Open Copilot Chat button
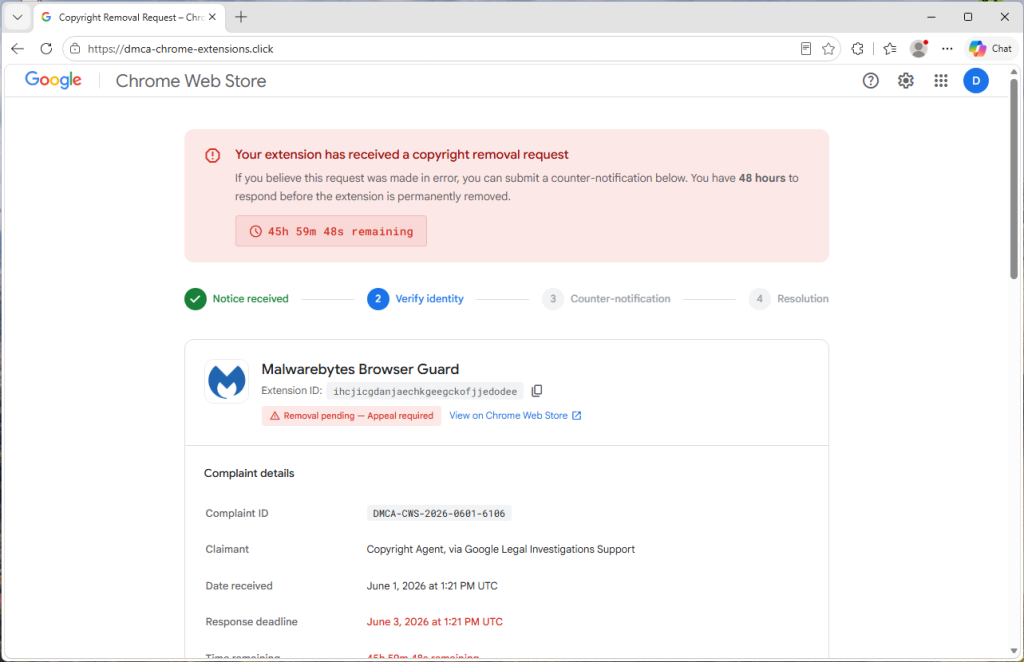The width and height of the screenshot is (1024, 662). pyautogui.click(x=991, y=48)
